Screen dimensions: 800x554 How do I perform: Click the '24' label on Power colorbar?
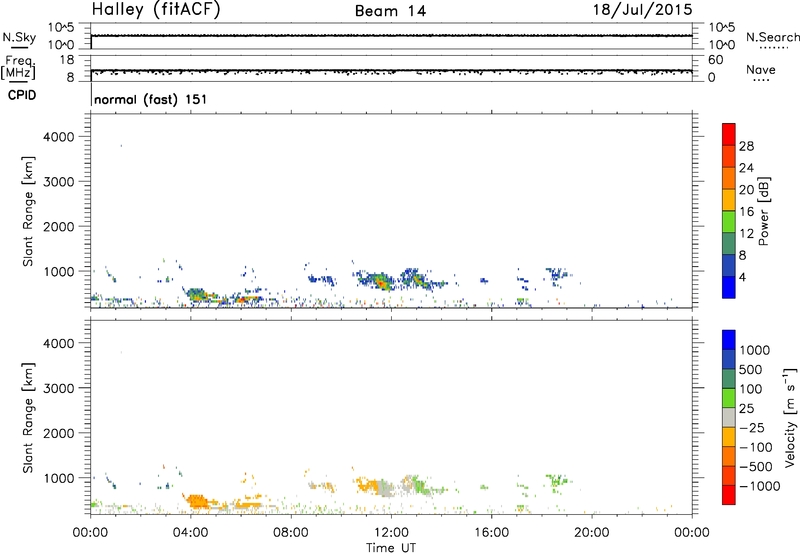(746, 168)
